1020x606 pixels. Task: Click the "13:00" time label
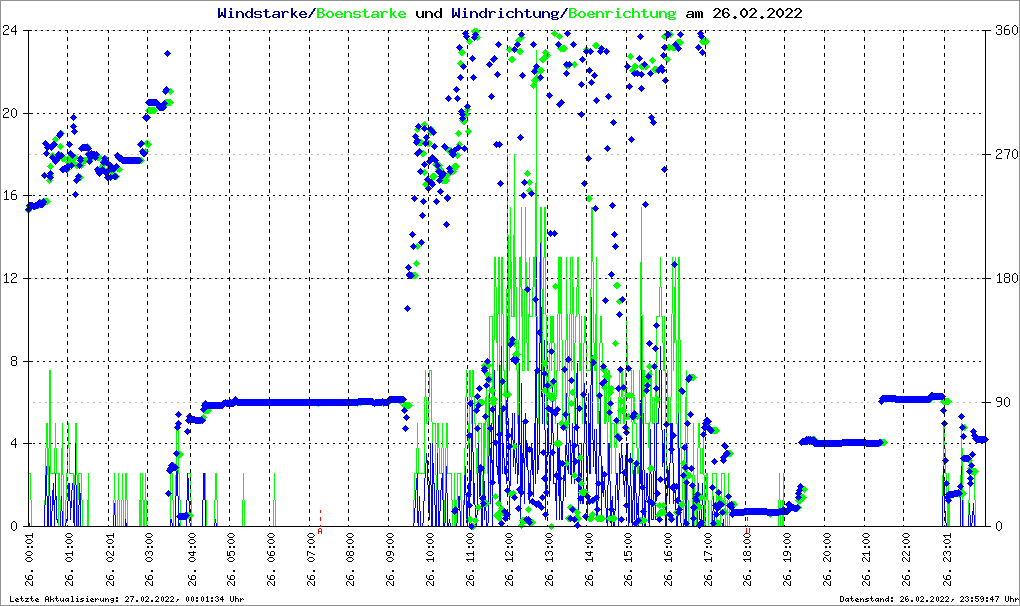click(x=549, y=549)
